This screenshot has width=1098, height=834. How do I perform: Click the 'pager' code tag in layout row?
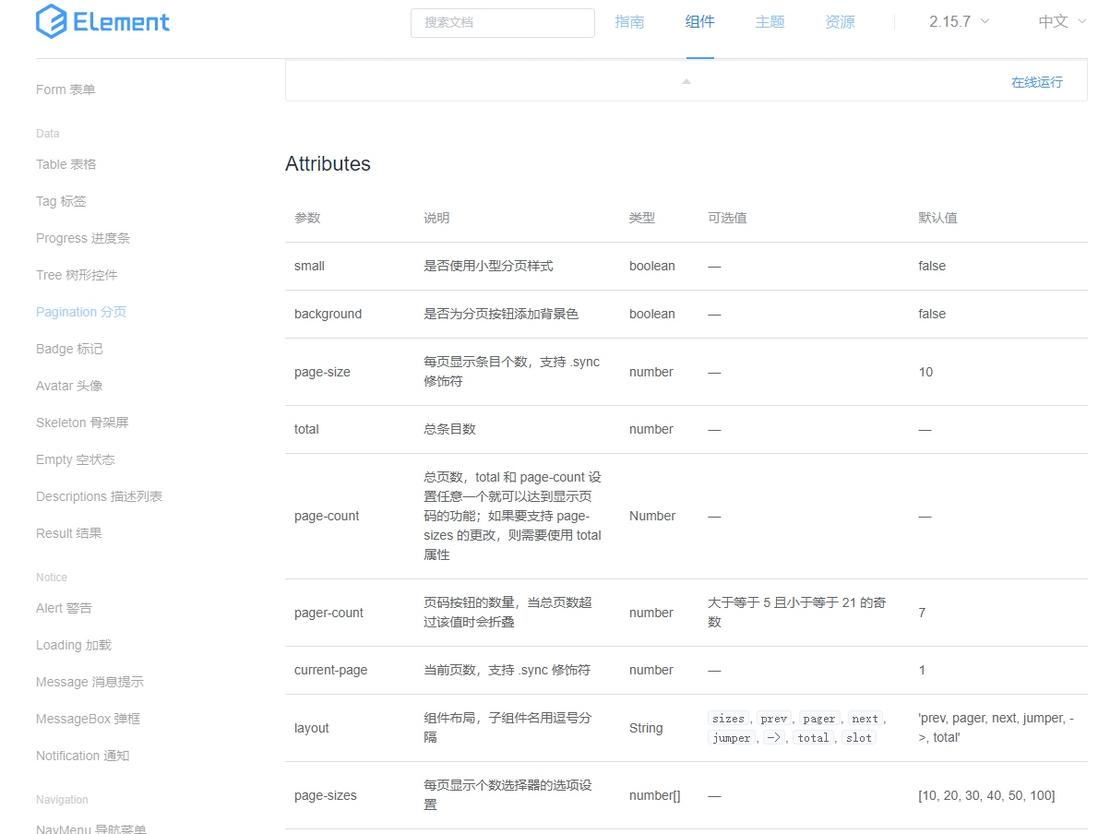click(x=819, y=718)
